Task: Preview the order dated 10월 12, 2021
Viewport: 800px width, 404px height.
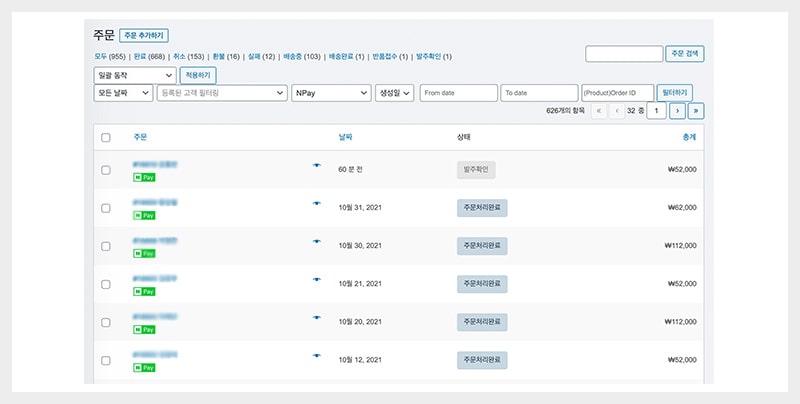Action: point(317,355)
